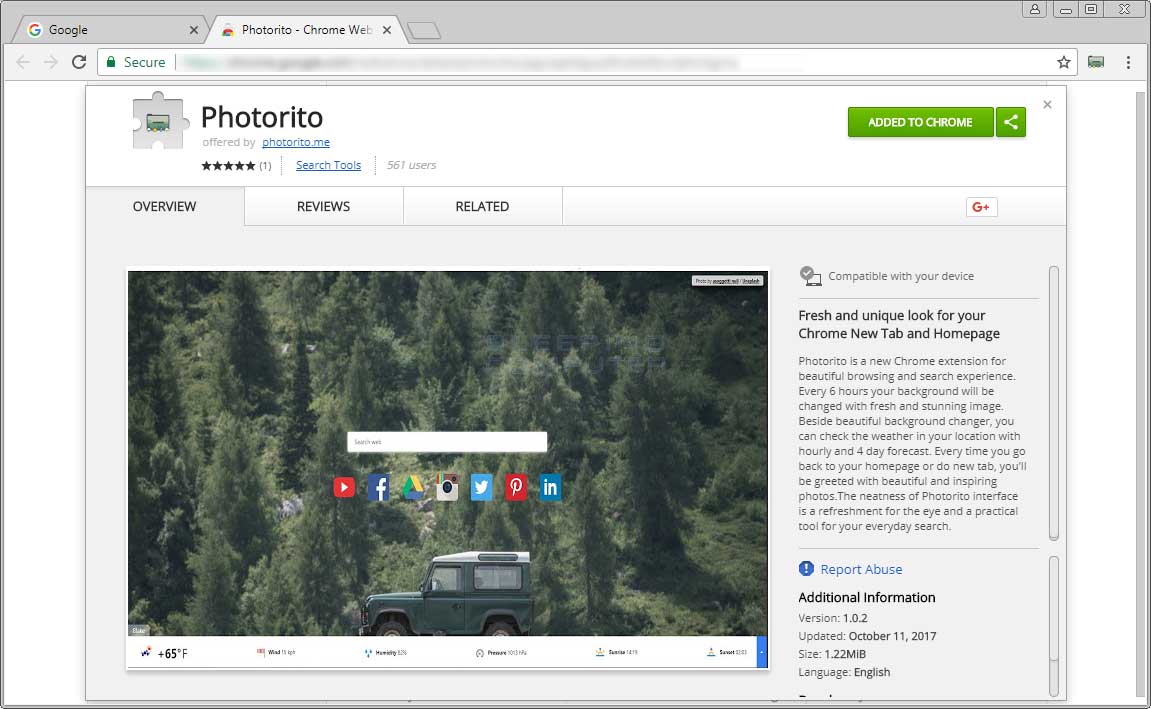Select the OVERVIEW tab
Viewport: 1151px width, 709px height.
tap(164, 206)
